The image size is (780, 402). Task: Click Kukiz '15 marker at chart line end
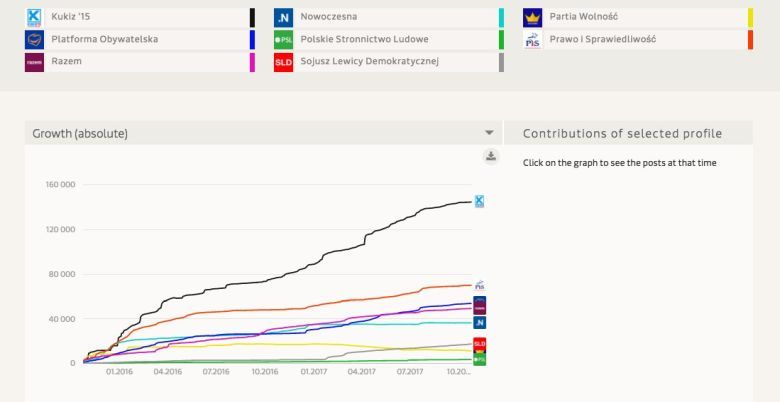tap(479, 201)
